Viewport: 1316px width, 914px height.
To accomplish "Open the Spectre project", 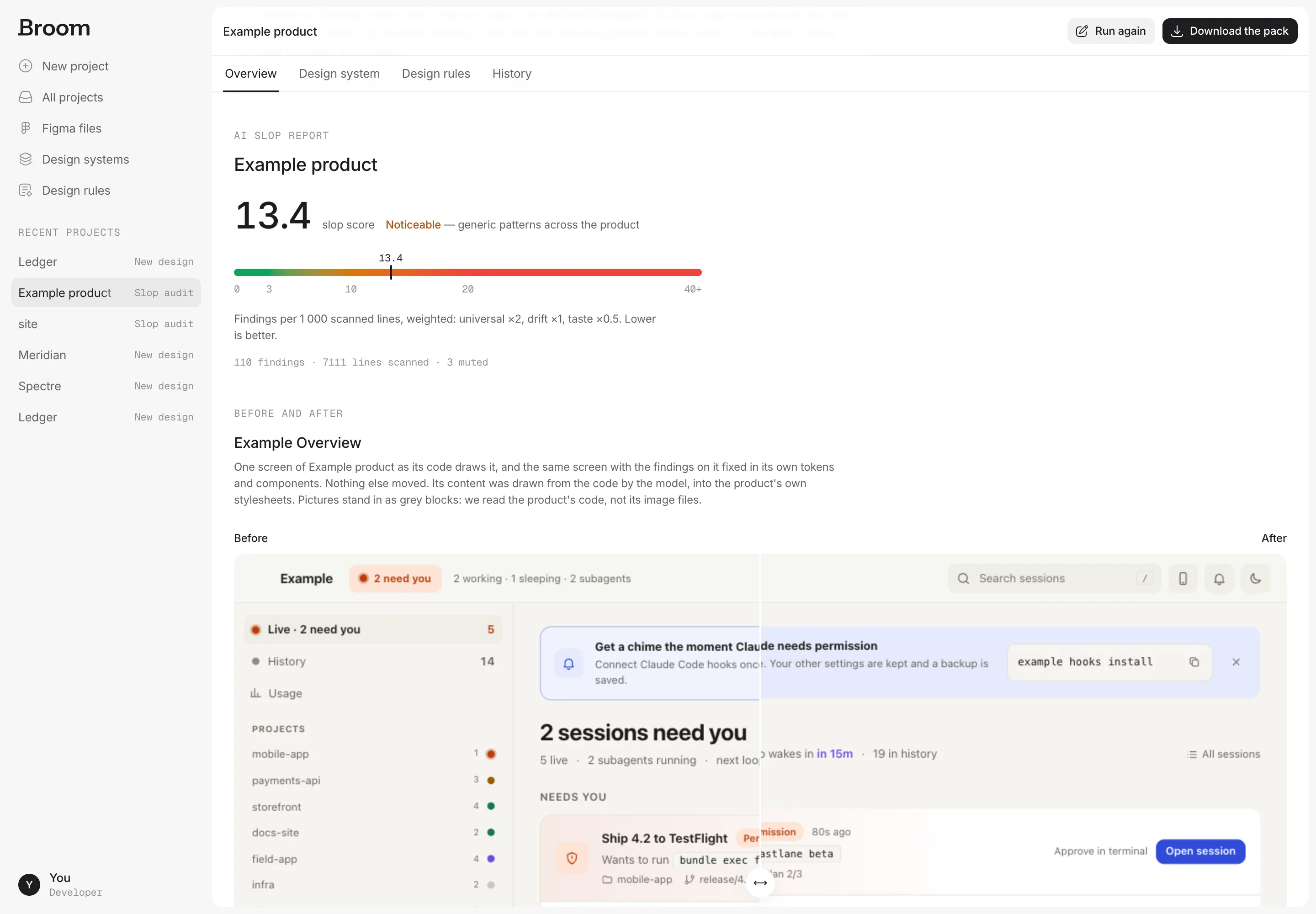I will coord(106,386).
